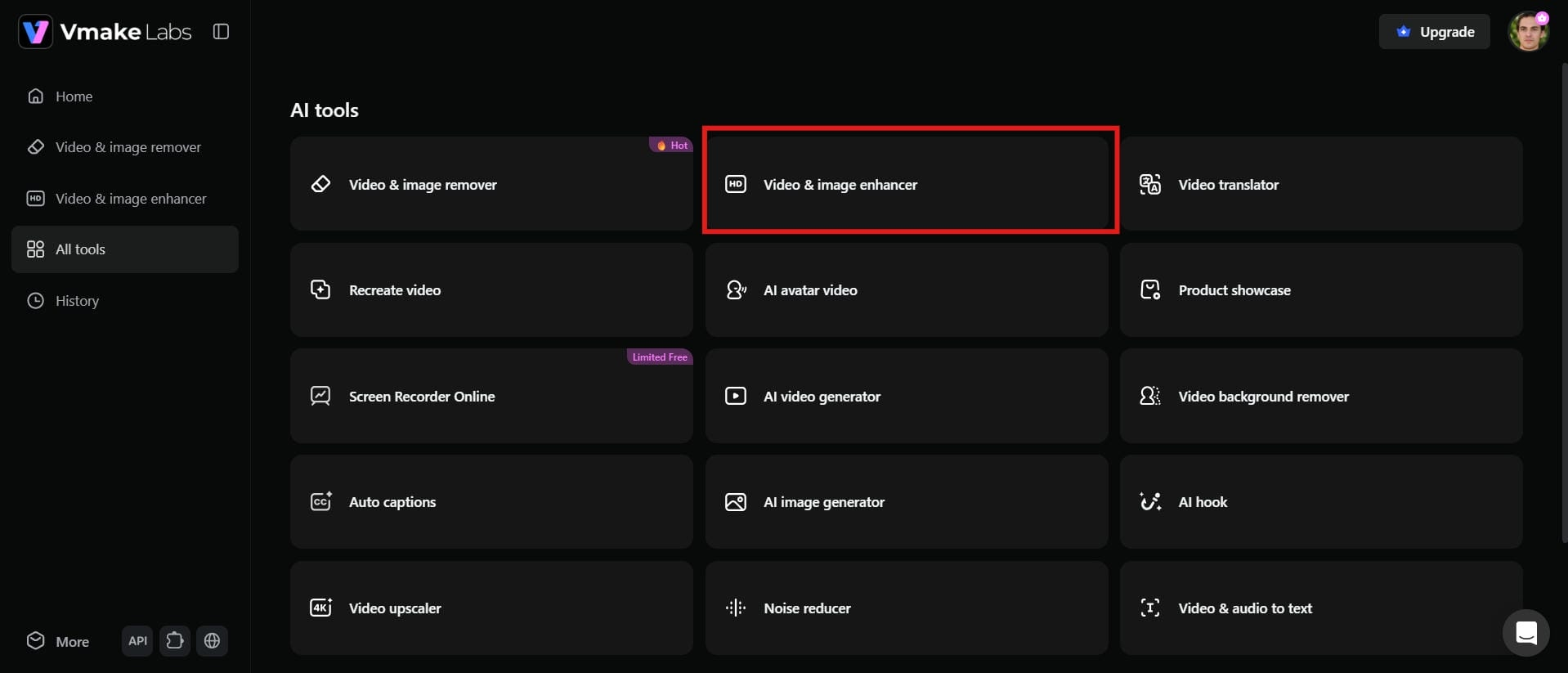
Task: Open the extension puzzle icon
Action: click(175, 641)
